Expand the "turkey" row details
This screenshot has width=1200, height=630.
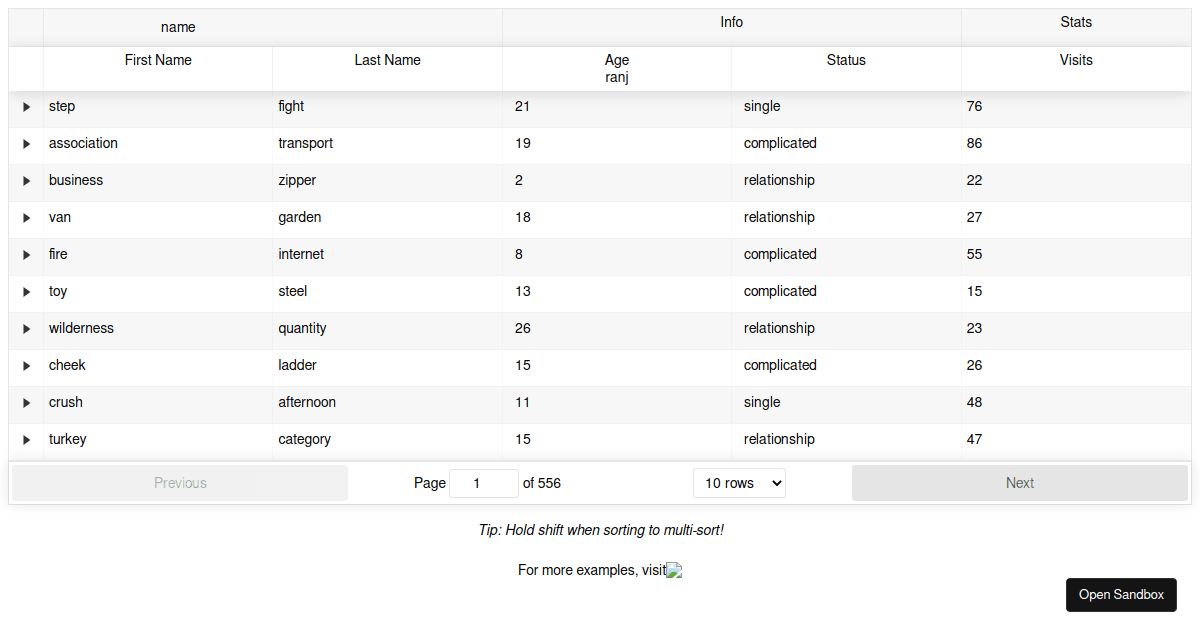[x=26, y=439]
